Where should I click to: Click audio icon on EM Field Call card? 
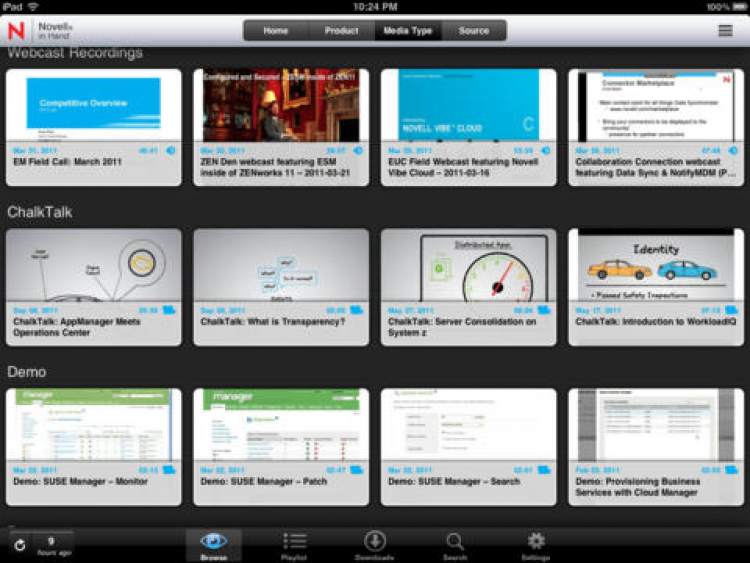(x=171, y=151)
